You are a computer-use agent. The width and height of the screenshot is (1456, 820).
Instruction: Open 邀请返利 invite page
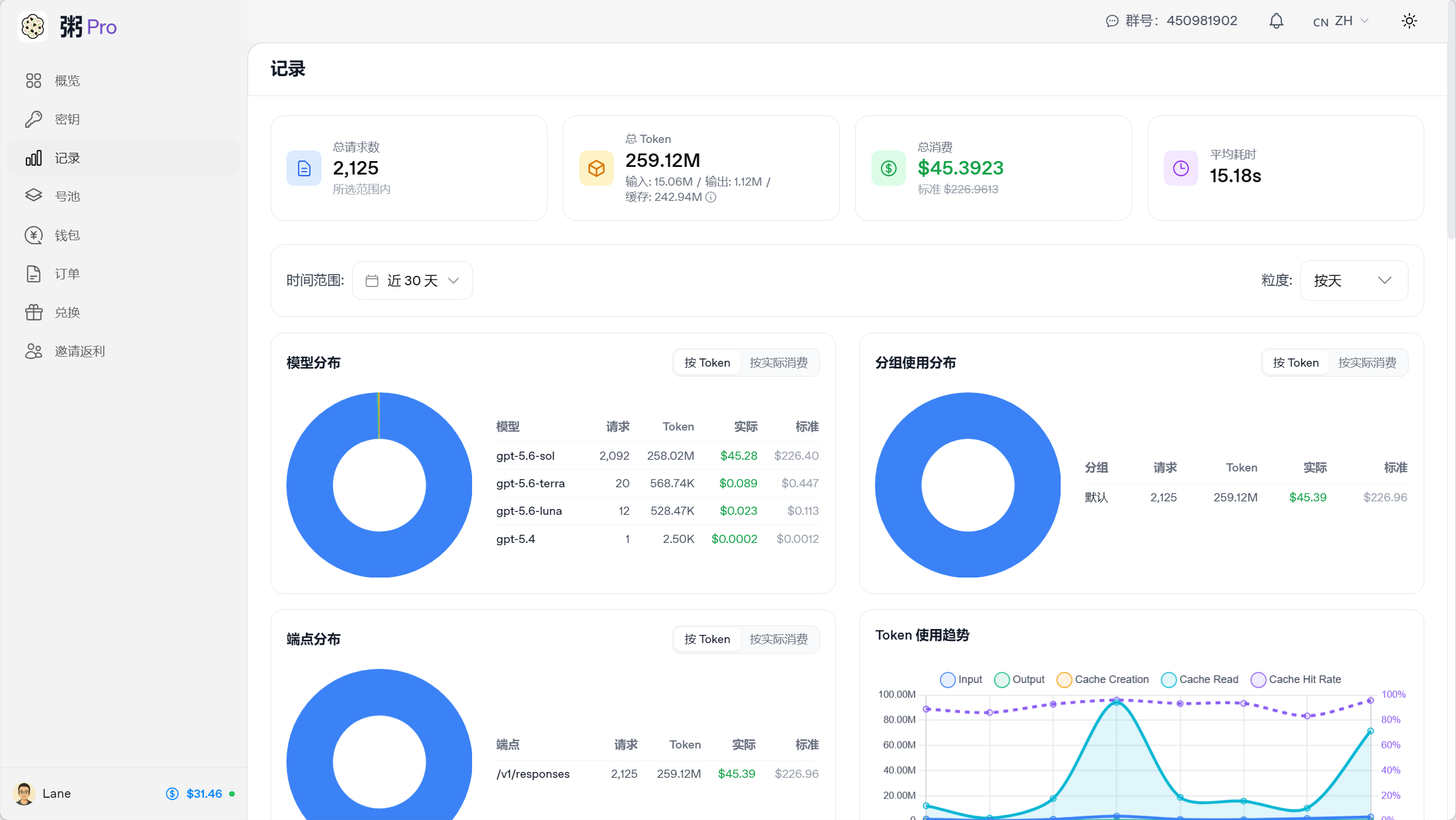[124, 351]
